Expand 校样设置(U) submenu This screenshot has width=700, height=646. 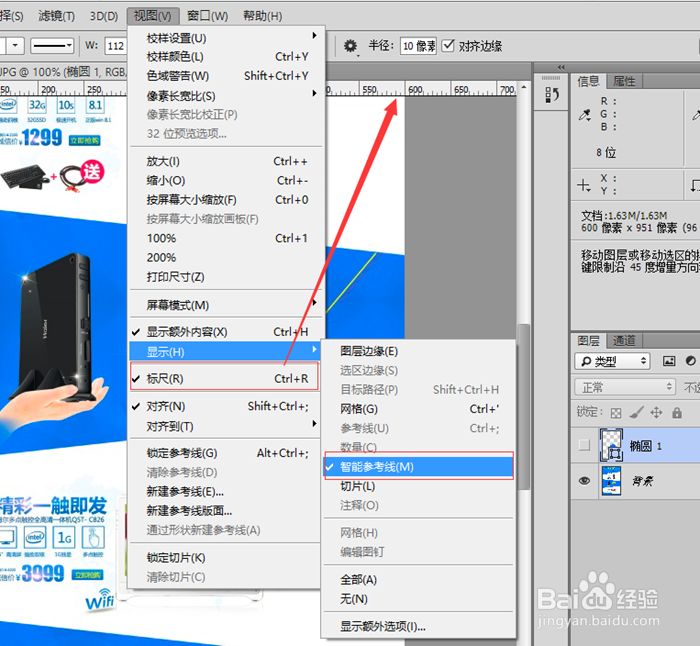[224, 38]
